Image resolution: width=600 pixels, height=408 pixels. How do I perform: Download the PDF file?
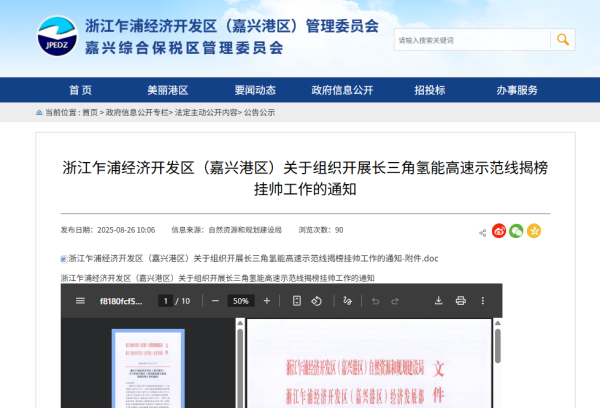click(439, 301)
